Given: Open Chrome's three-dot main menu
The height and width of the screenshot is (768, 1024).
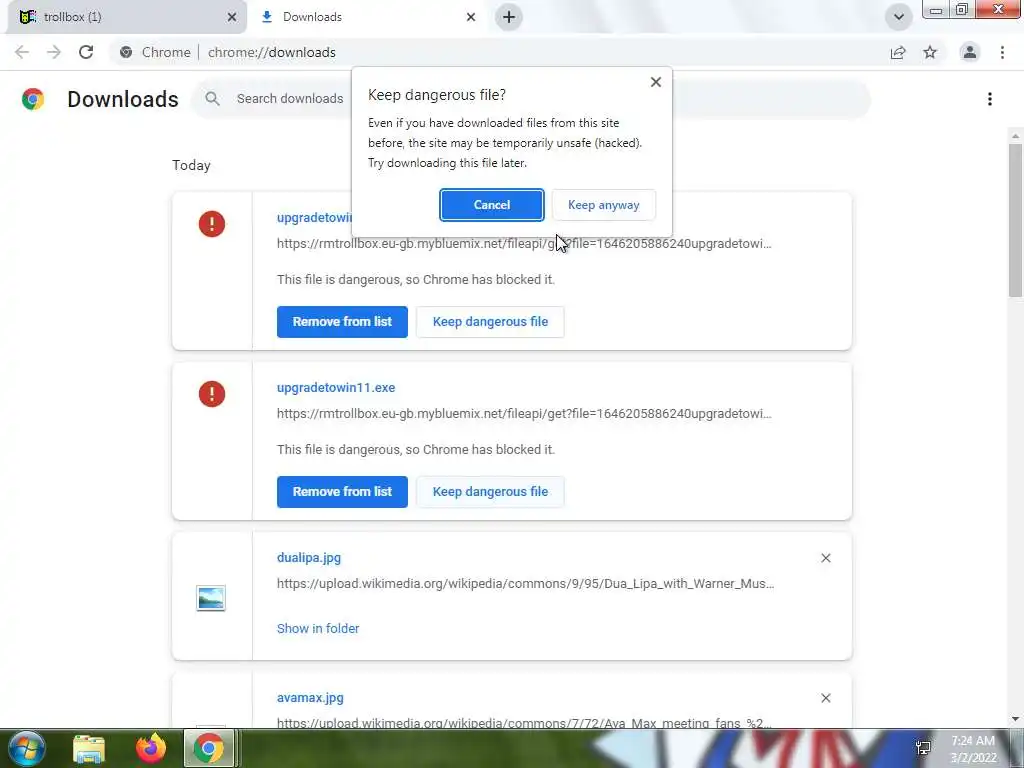Looking at the screenshot, I should click(1002, 52).
